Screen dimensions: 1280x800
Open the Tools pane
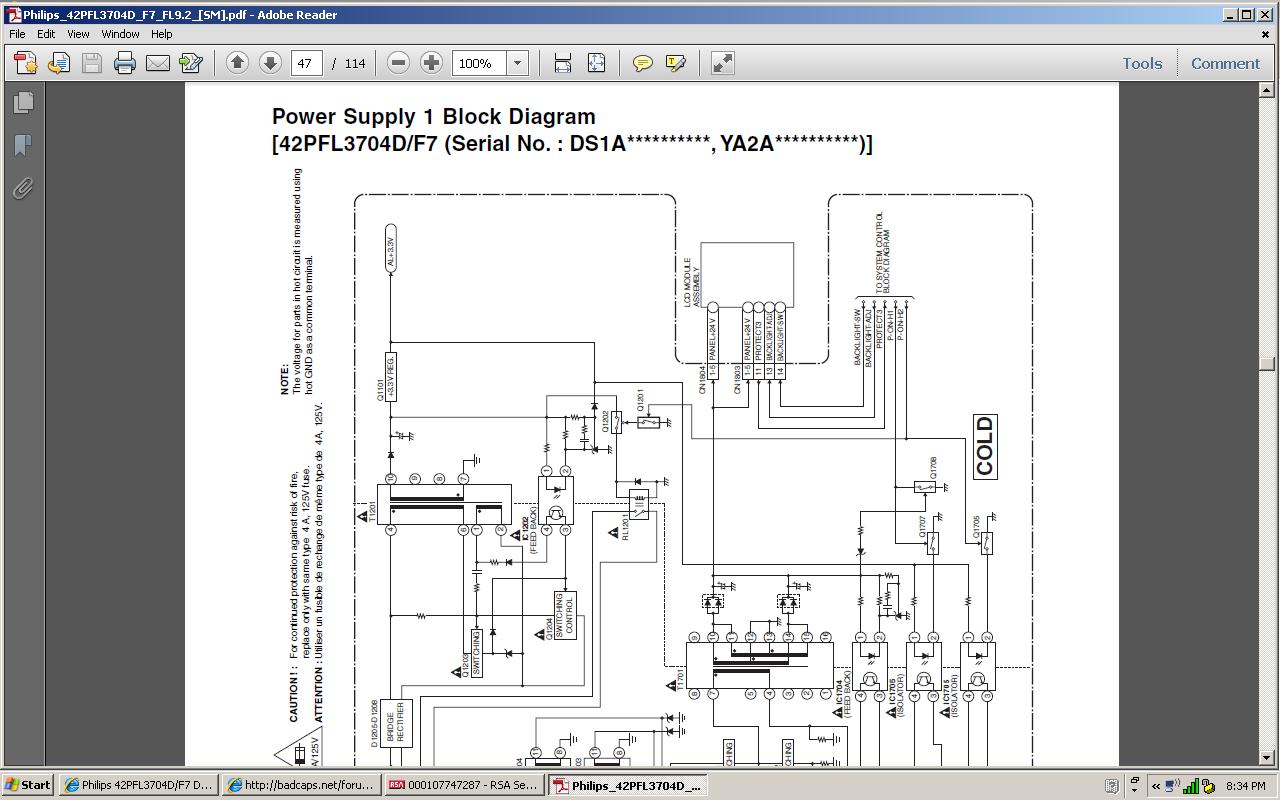1141,63
